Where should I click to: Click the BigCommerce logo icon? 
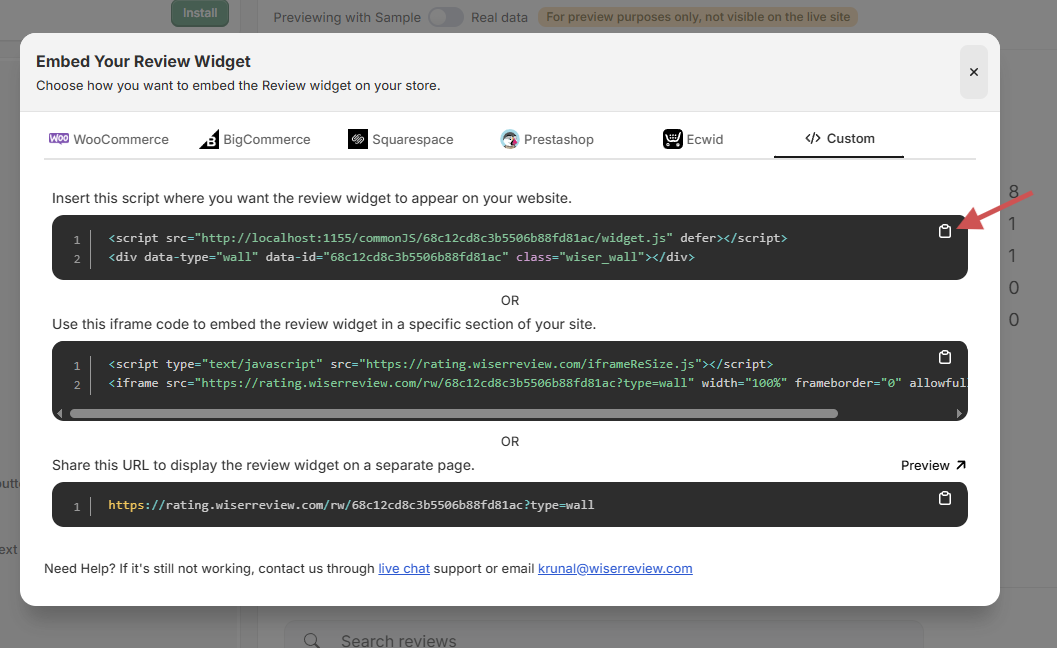click(x=209, y=140)
